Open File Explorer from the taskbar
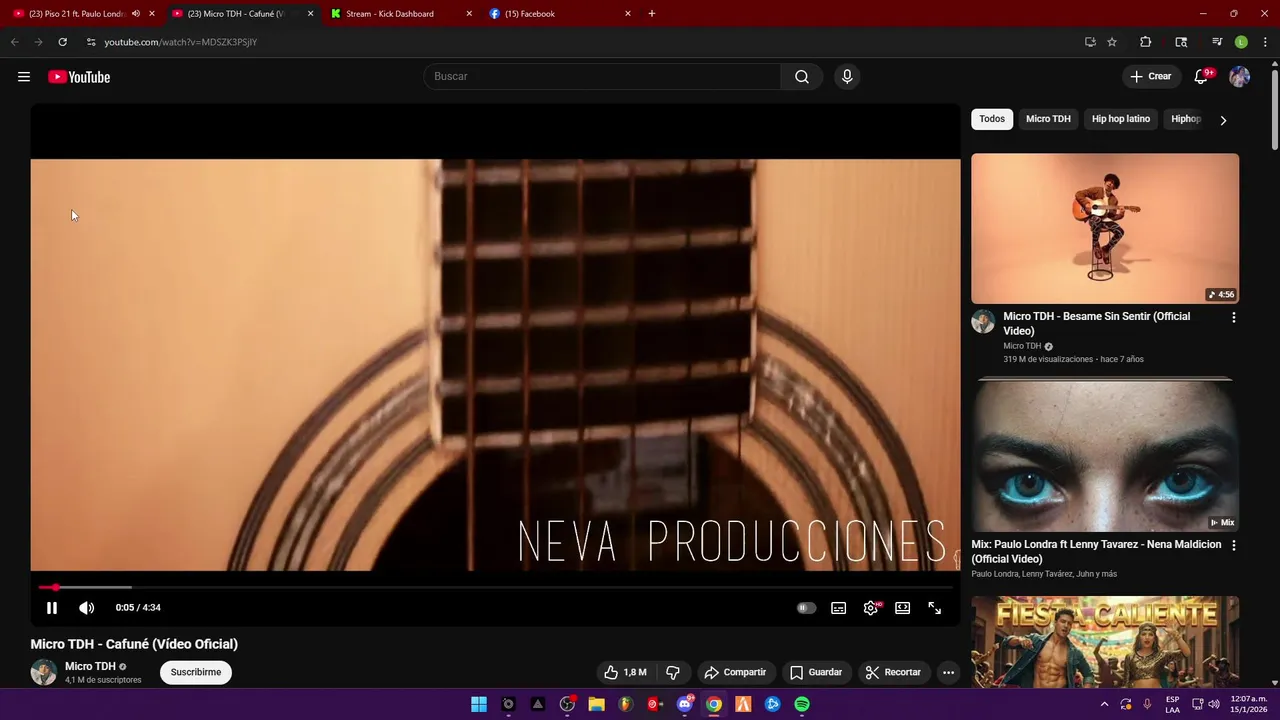1280x720 pixels. (596, 704)
